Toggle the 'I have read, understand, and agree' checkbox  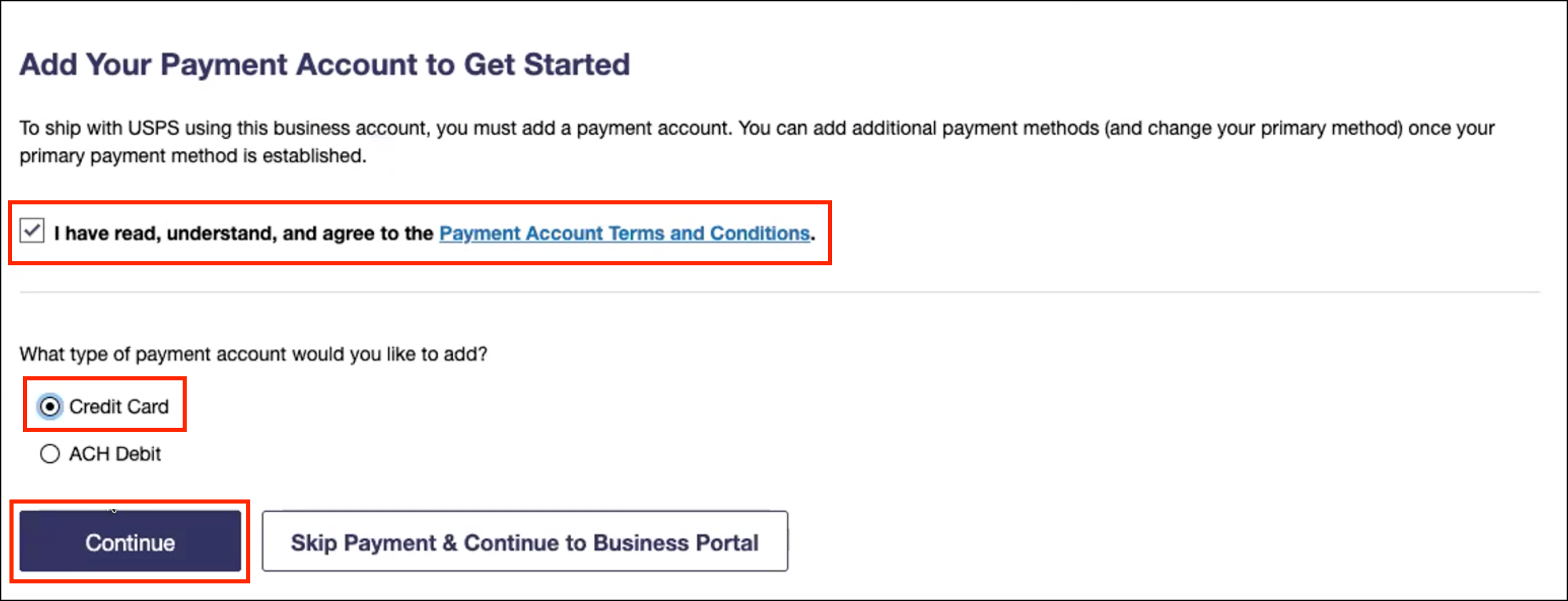[32, 233]
